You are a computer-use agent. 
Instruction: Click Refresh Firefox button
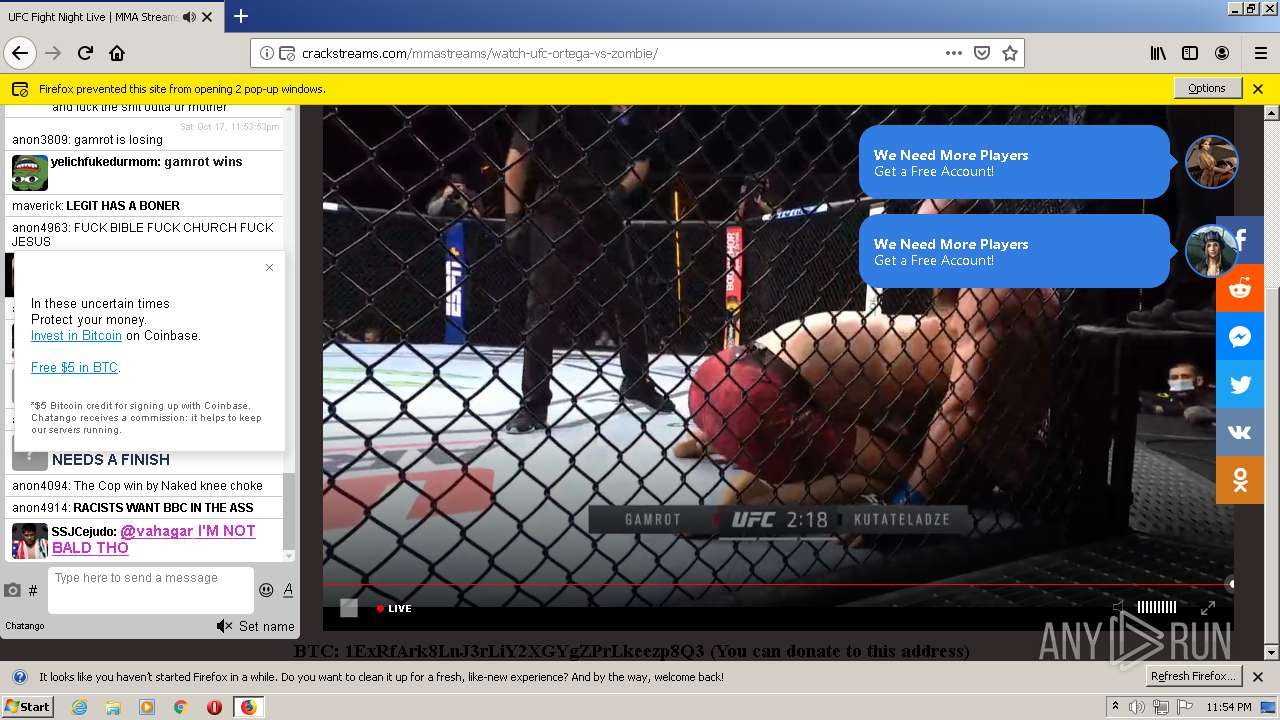pyautogui.click(x=1194, y=676)
